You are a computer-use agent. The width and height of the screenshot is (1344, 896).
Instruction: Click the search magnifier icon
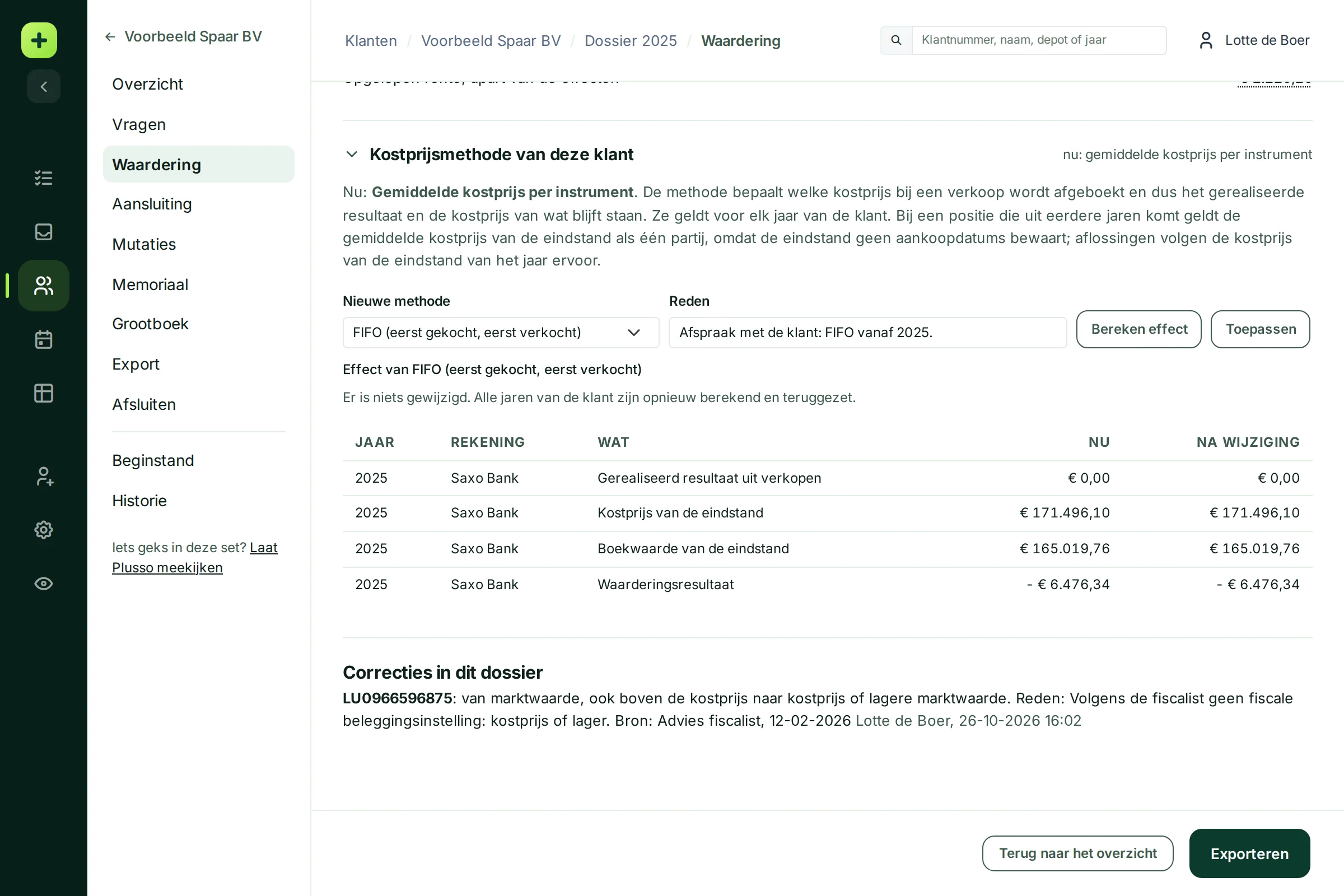pyautogui.click(x=896, y=40)
